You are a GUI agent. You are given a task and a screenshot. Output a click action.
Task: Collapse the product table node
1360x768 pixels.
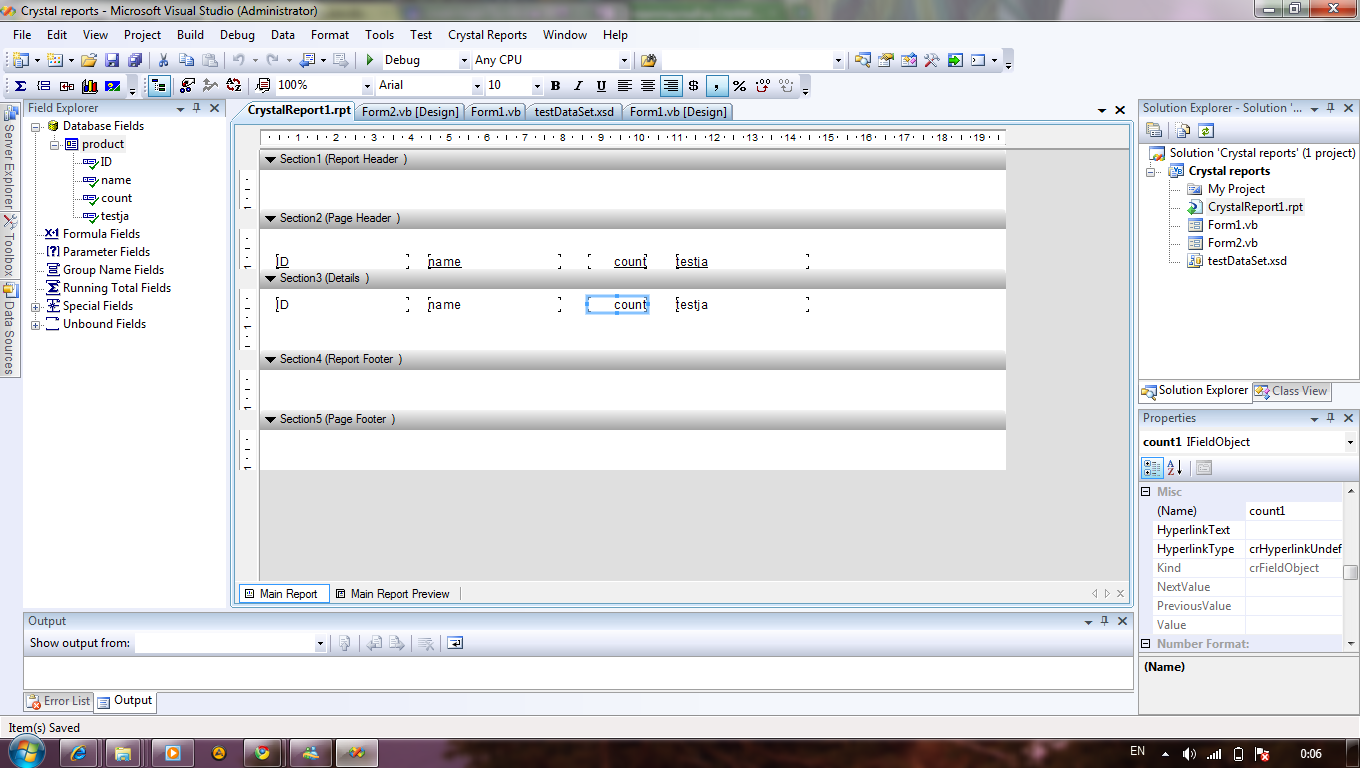click(55, 144)
